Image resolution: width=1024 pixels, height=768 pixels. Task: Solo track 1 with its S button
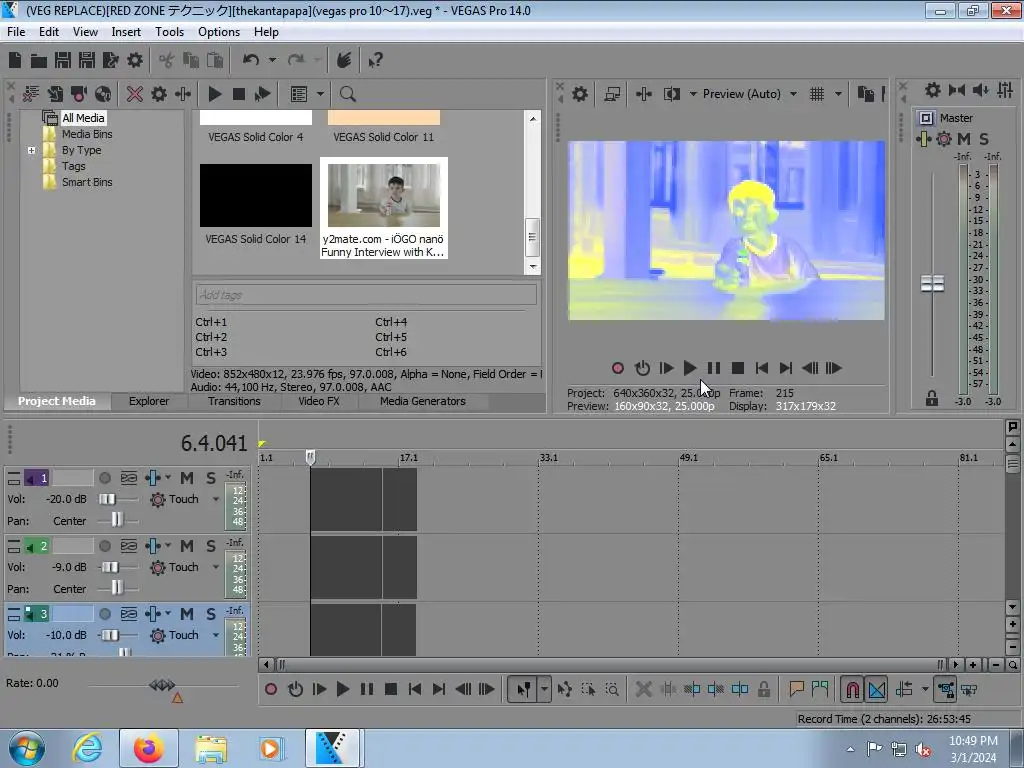[210, 478]
